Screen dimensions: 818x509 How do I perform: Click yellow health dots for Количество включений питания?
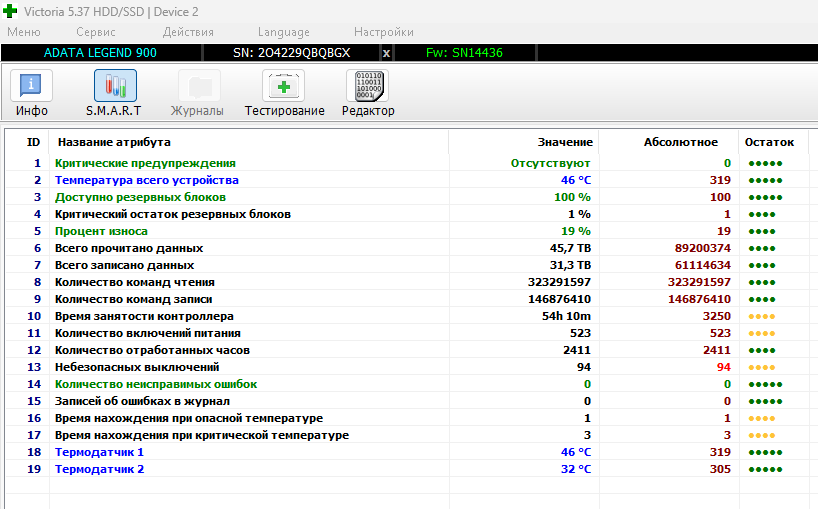[x=762, y=333]
